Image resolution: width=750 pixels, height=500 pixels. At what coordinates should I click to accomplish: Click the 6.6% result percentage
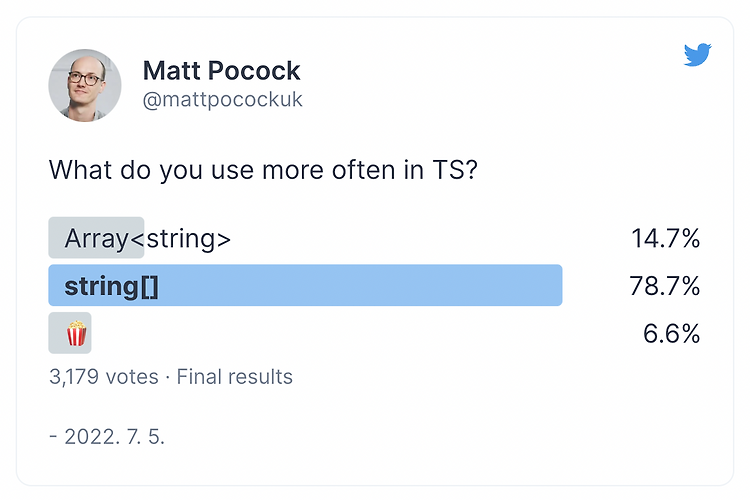[670, 333]
